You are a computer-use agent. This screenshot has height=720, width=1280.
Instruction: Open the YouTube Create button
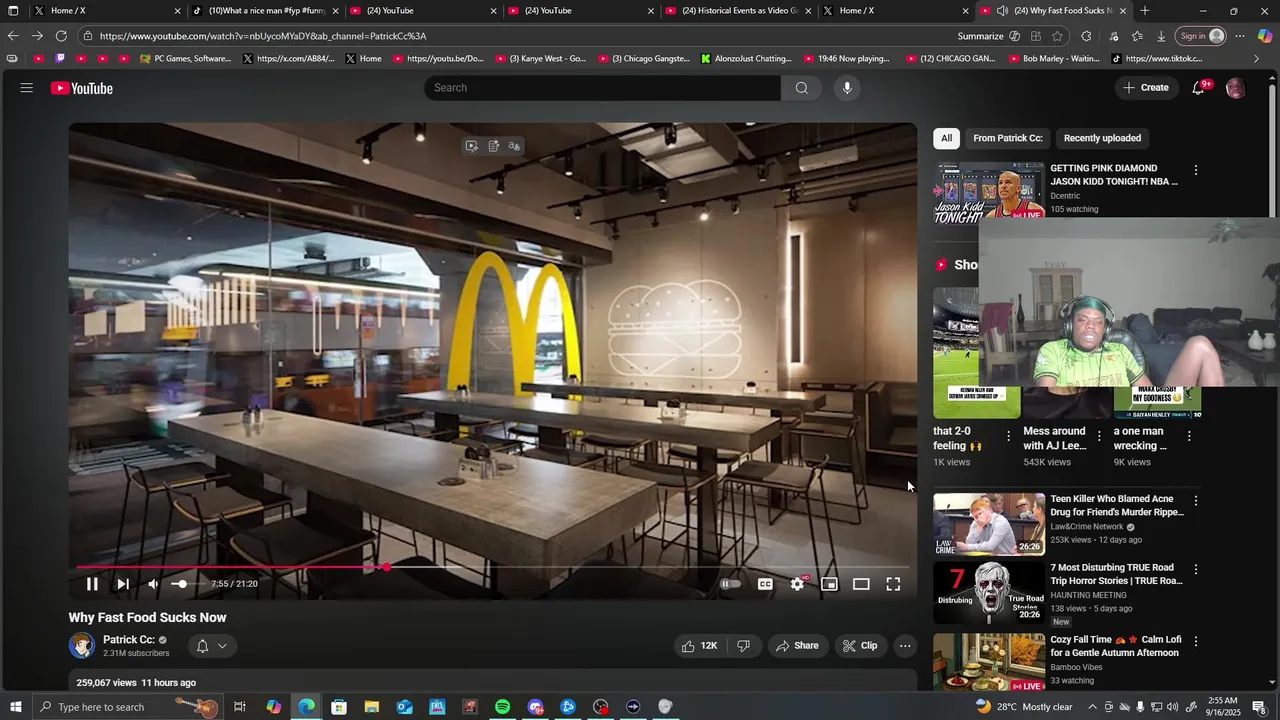click(x=1146, y=88)
